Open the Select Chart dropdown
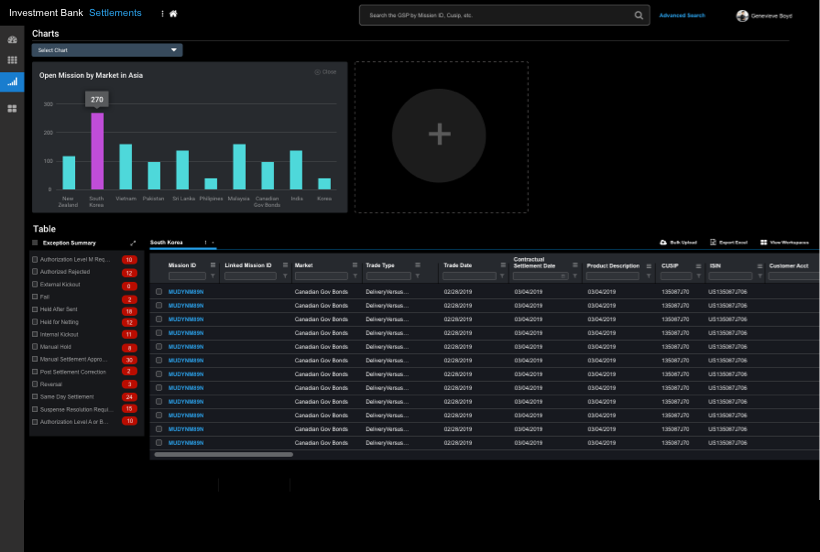 click(x=107, y=49)
